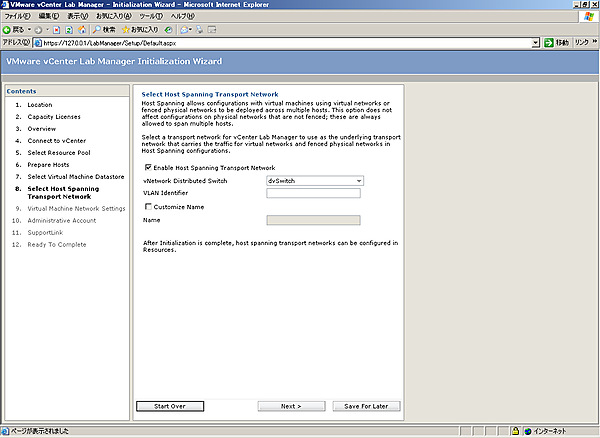Image resolution: width=600 pixels, height=438 pixels.
Task: Click the Address (アドレス) label
Action: click(16, 42)
